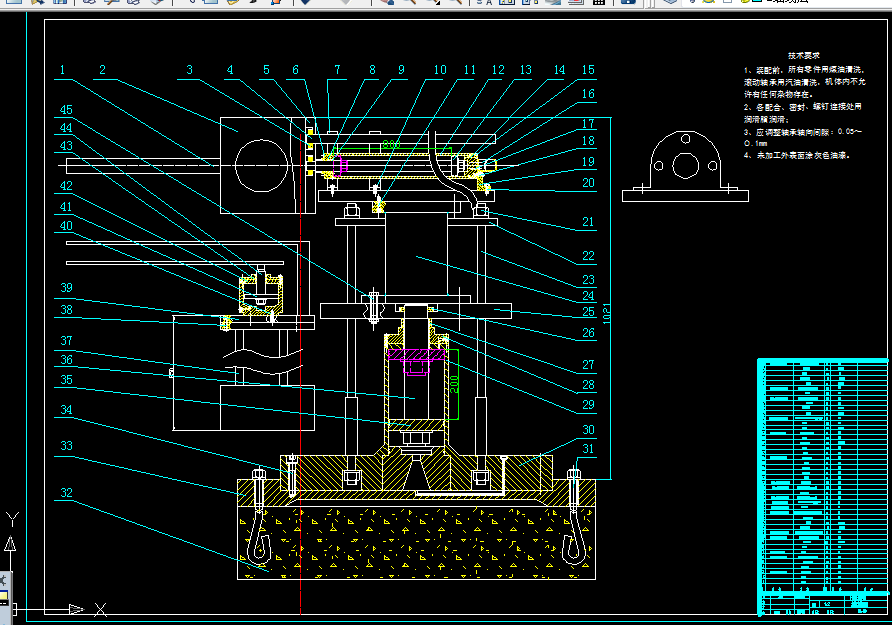This screenshot has width=892, height=625.
Task: Select part number label 31
Action: tap(587, 448)
